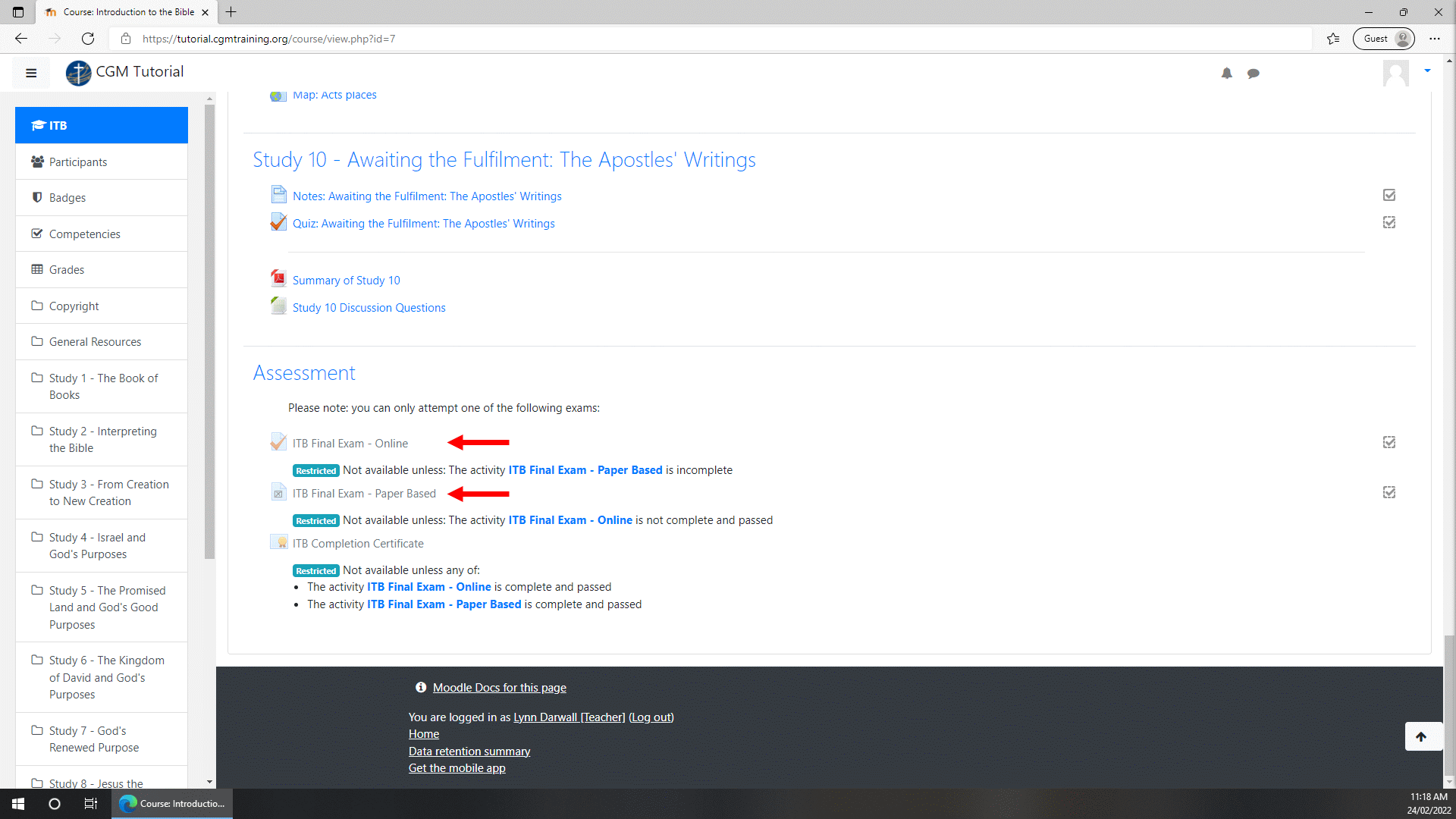The width and height of the screenshot is (1456, 819).
Task: Open the notifications bell
Action: [x=1226, y=74]
